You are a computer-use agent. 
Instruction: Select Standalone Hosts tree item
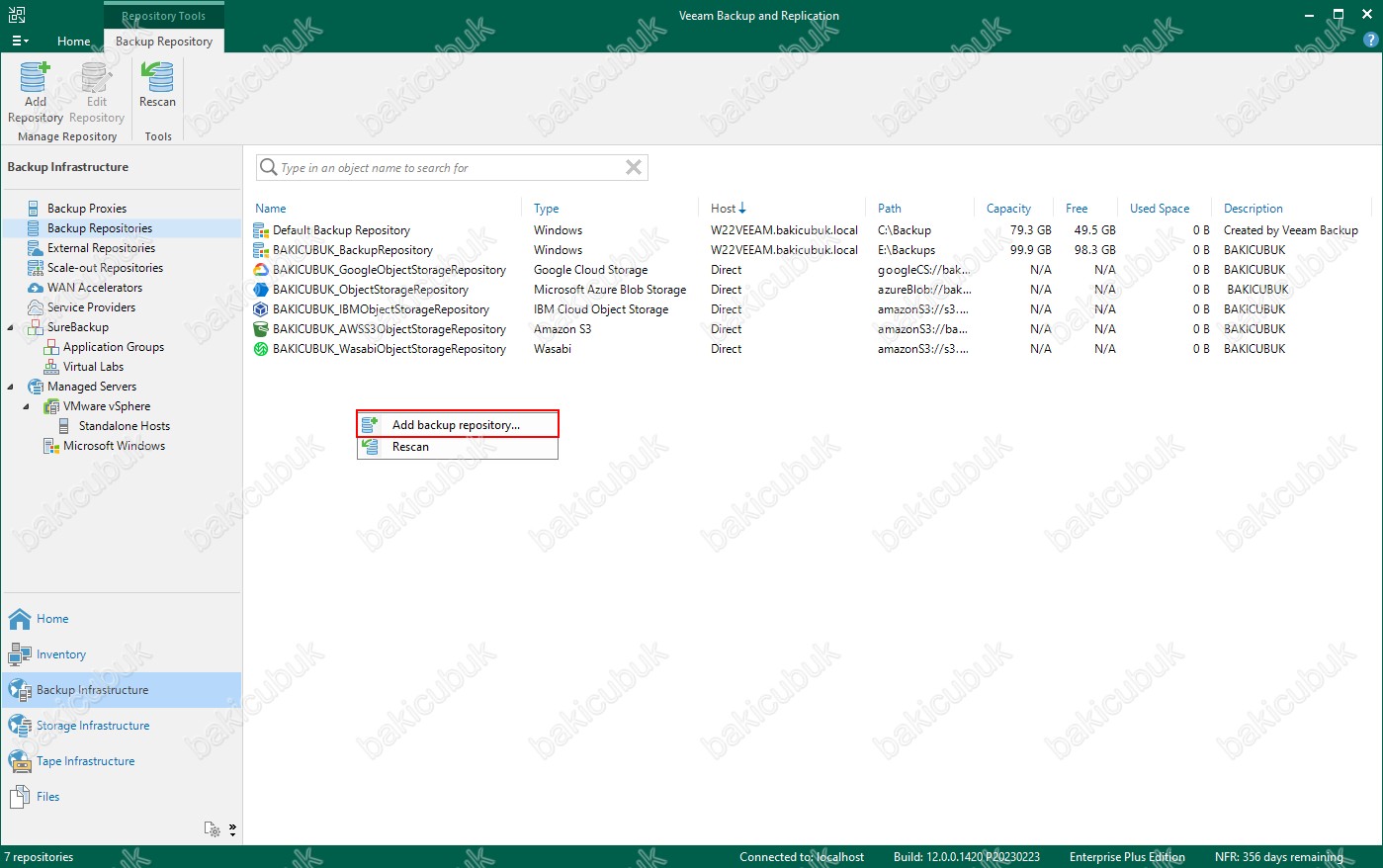point(125,426)
